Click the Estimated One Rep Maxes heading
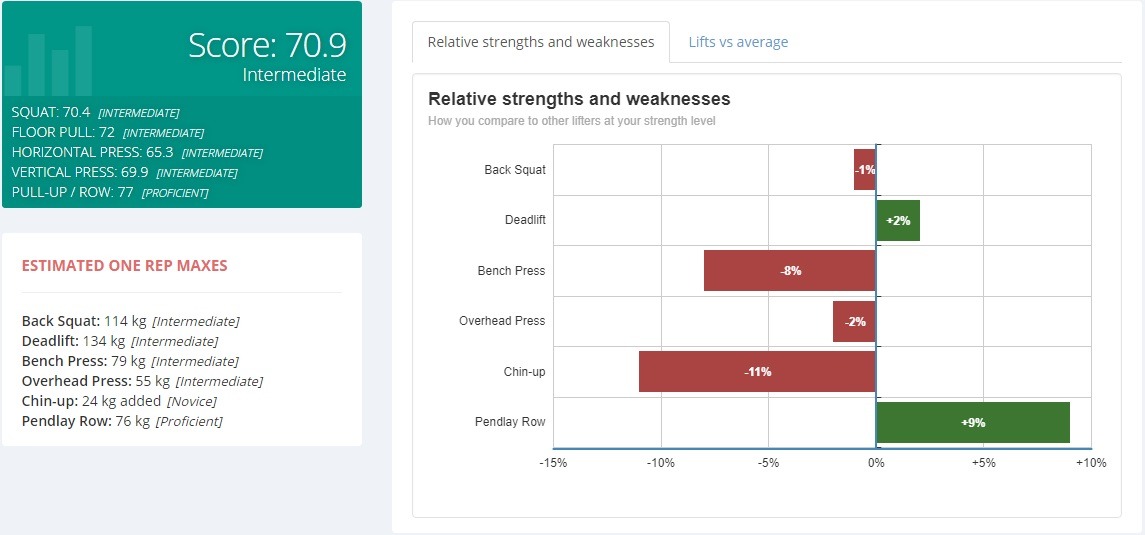Viewport: 1145px width, 535px height. coord(124,266)
